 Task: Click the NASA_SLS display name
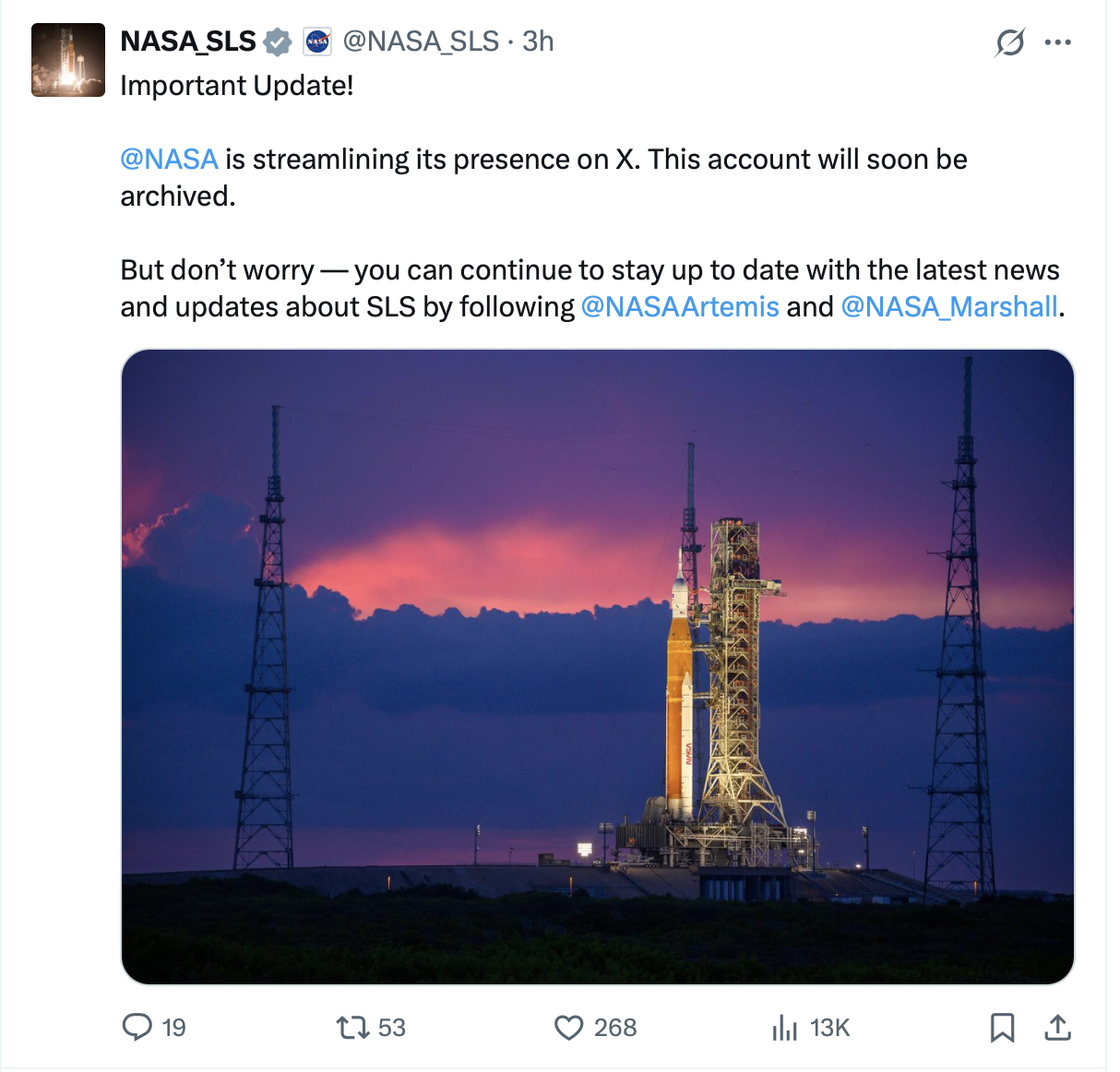(188, 42)
